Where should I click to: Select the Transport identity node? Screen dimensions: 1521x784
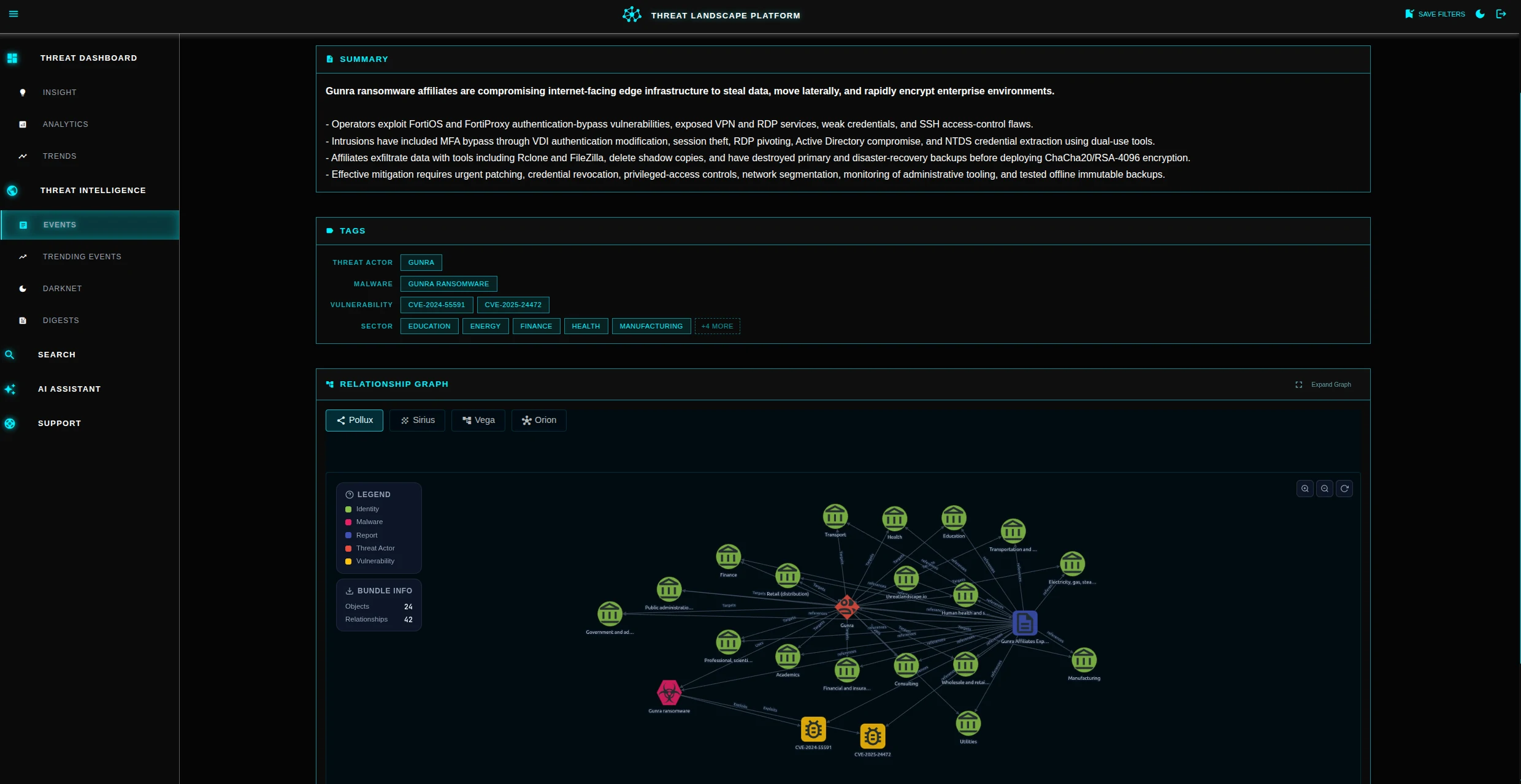[x=835, y=517]
